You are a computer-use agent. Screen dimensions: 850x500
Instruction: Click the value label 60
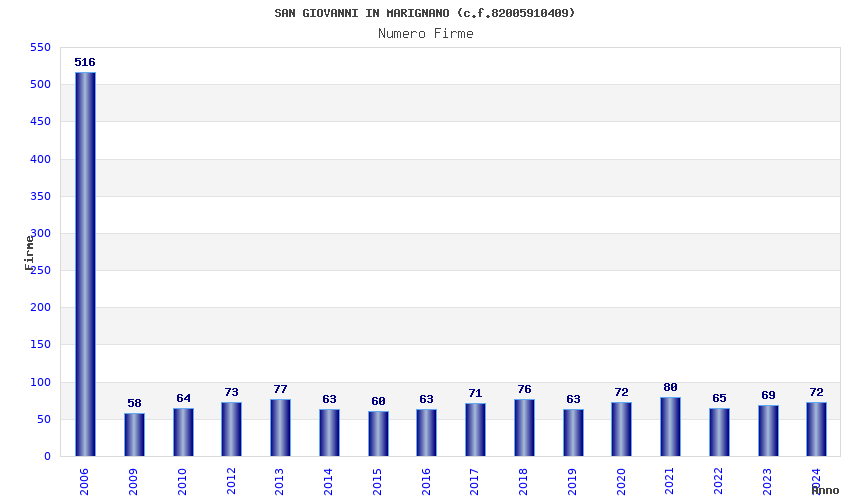(378, 402)
